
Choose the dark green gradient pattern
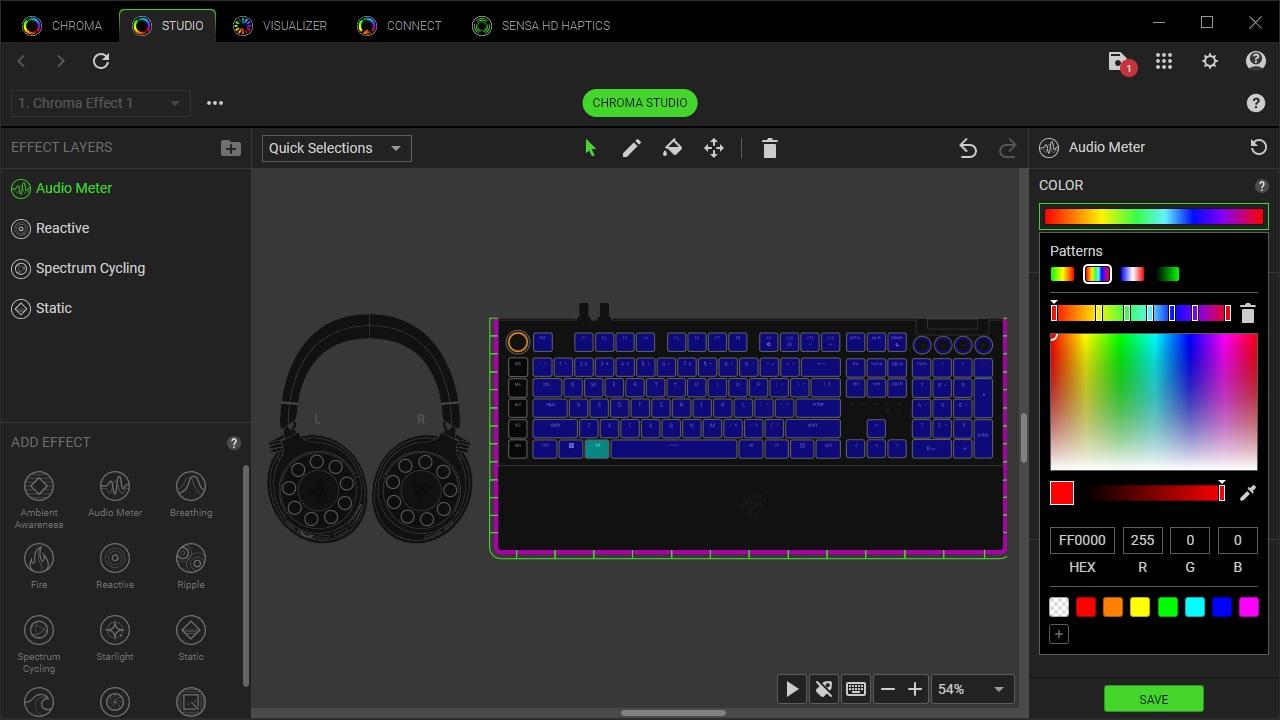click(x=1168, y=274)
